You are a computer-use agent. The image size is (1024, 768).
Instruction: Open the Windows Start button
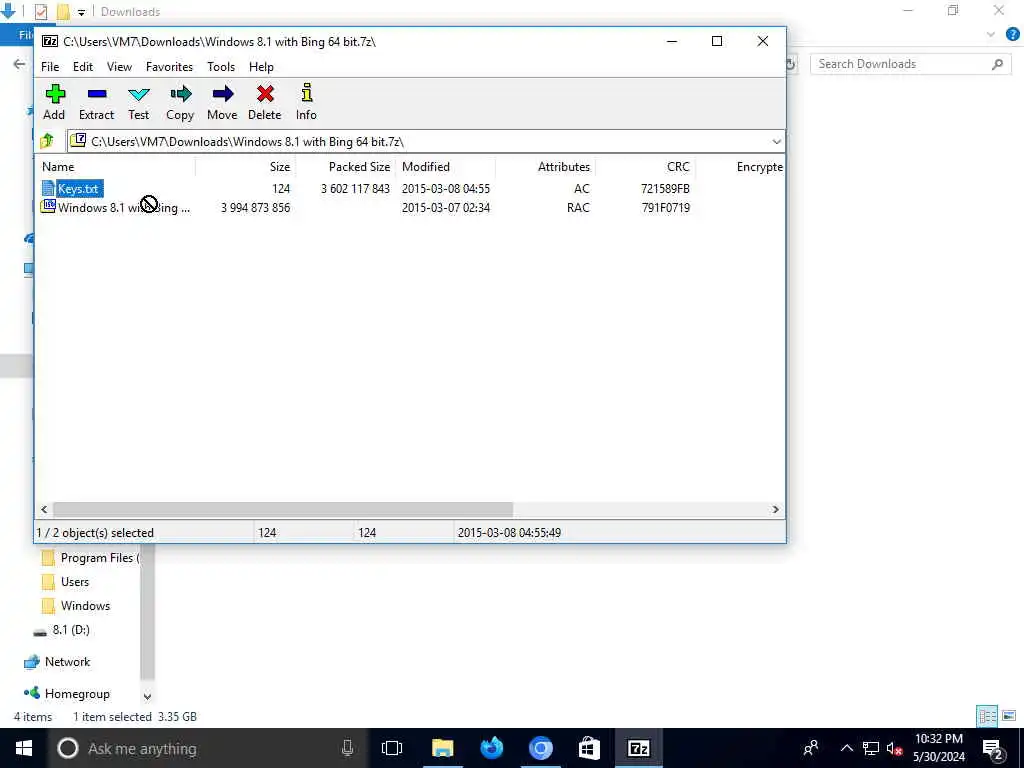[x=24, y=748]
